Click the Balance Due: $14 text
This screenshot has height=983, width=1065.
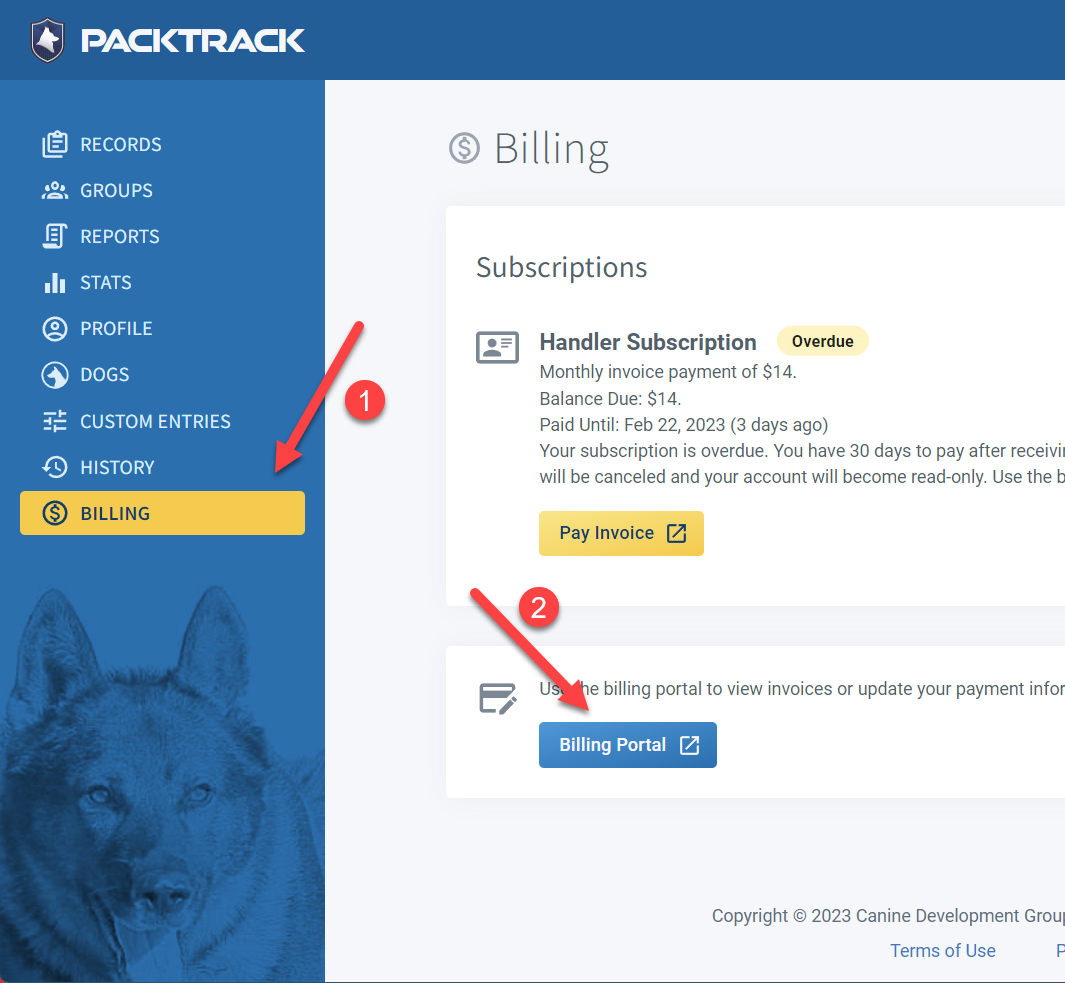[x=610, y=399]
